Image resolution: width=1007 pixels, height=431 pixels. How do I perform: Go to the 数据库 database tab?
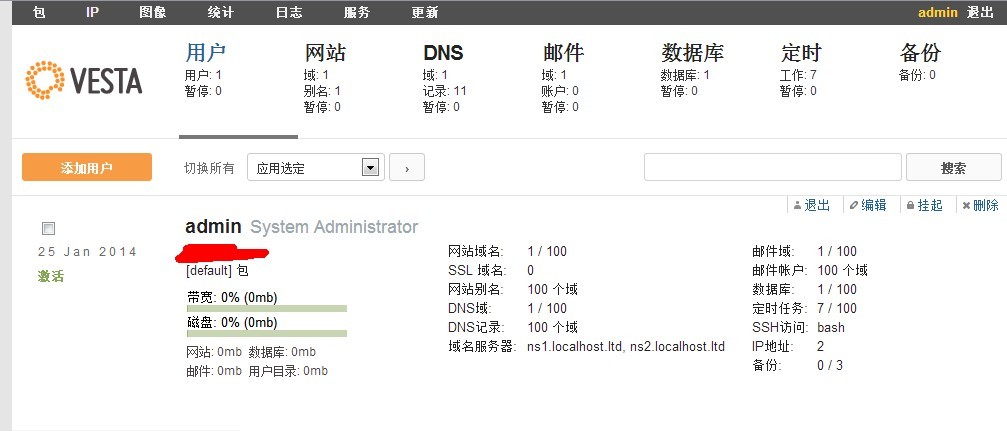(692, 53)
